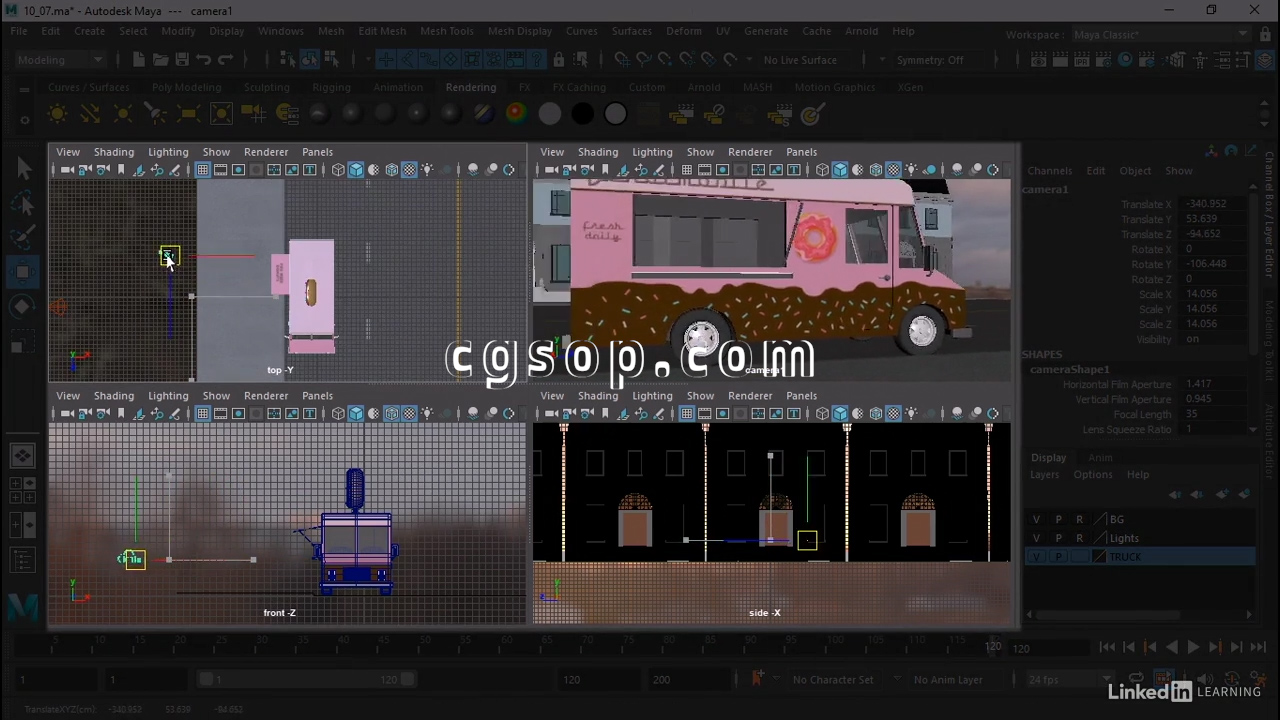Enable smooth shade all in the camera1 viewport
1280x720 pixels.
[x=840, y=170]
